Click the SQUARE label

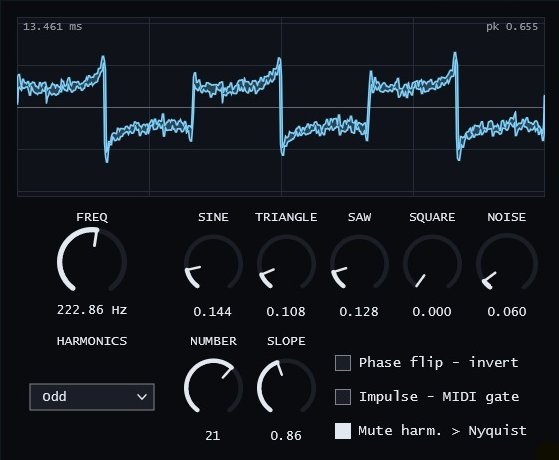[432, 217]
